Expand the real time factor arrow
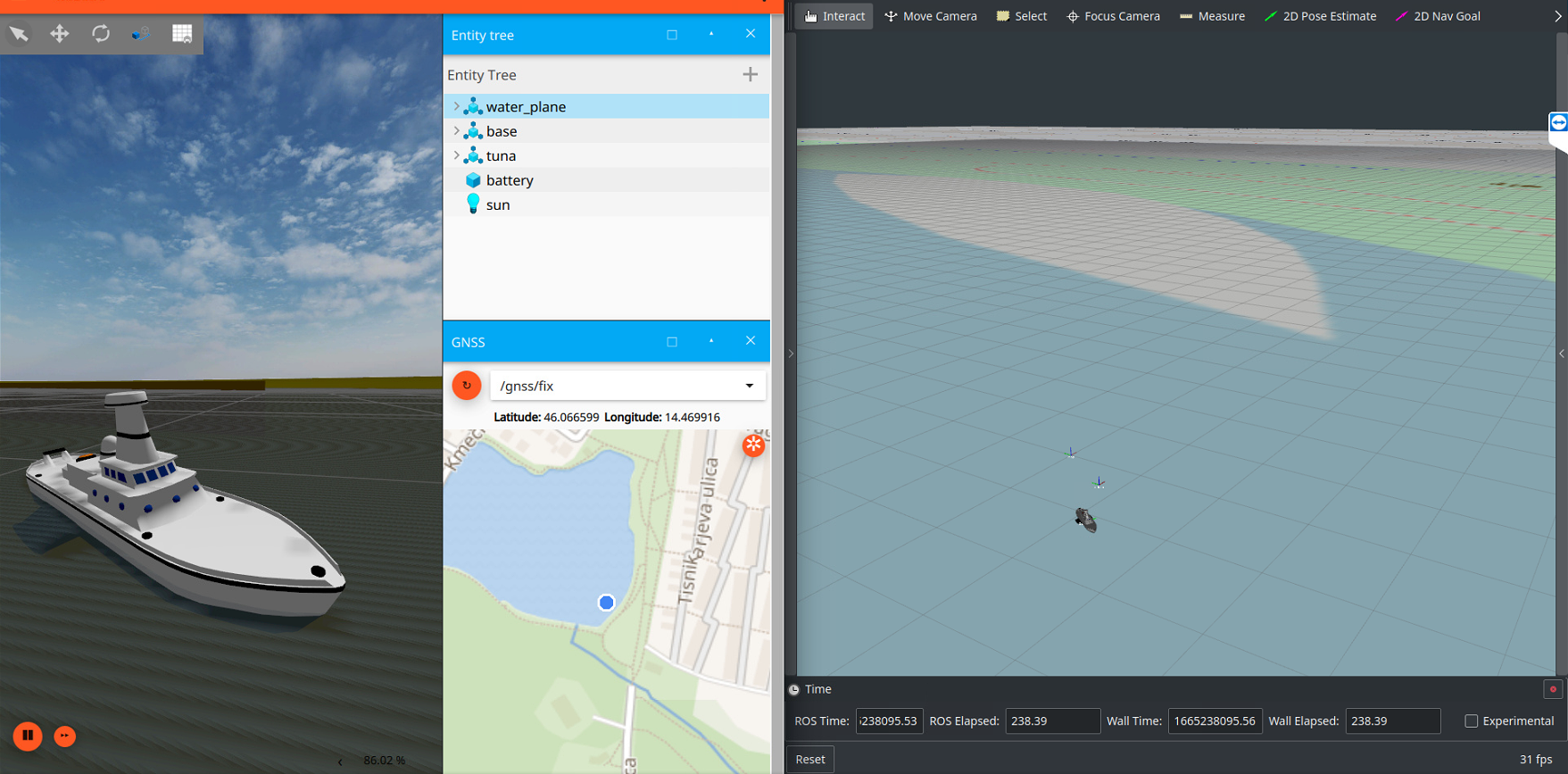The height and width of the screenshot is (774, 1568). [x=340, y=761]
